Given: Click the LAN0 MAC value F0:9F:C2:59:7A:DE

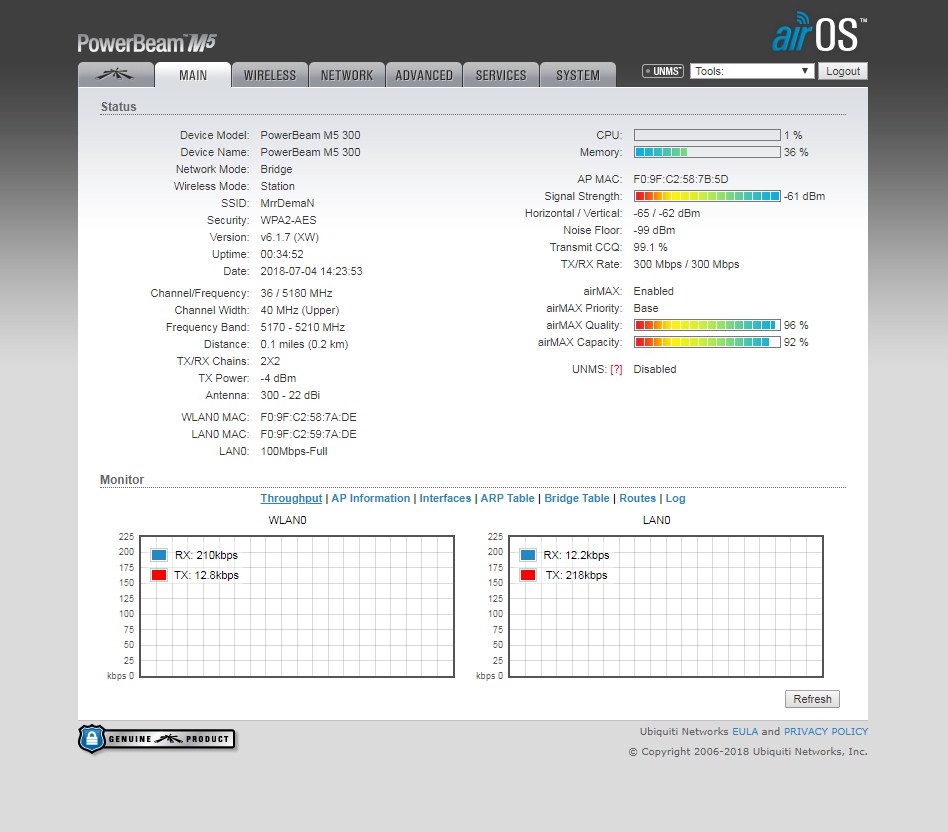Looking at the screenshot, I should pos(308,434).
